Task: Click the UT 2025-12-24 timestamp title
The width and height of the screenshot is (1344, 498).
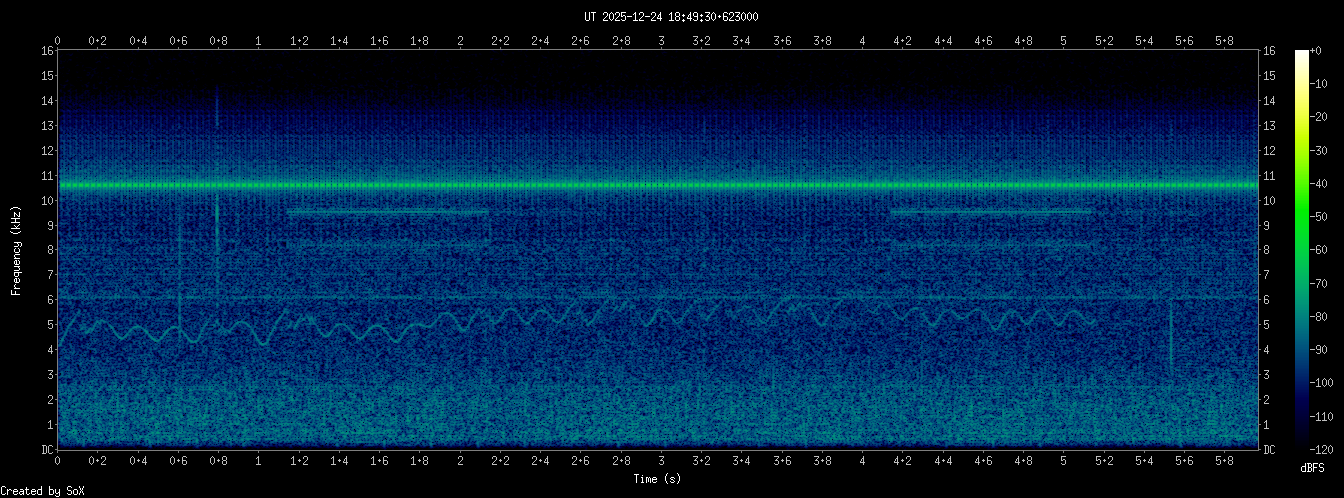Action: point(671,17)
